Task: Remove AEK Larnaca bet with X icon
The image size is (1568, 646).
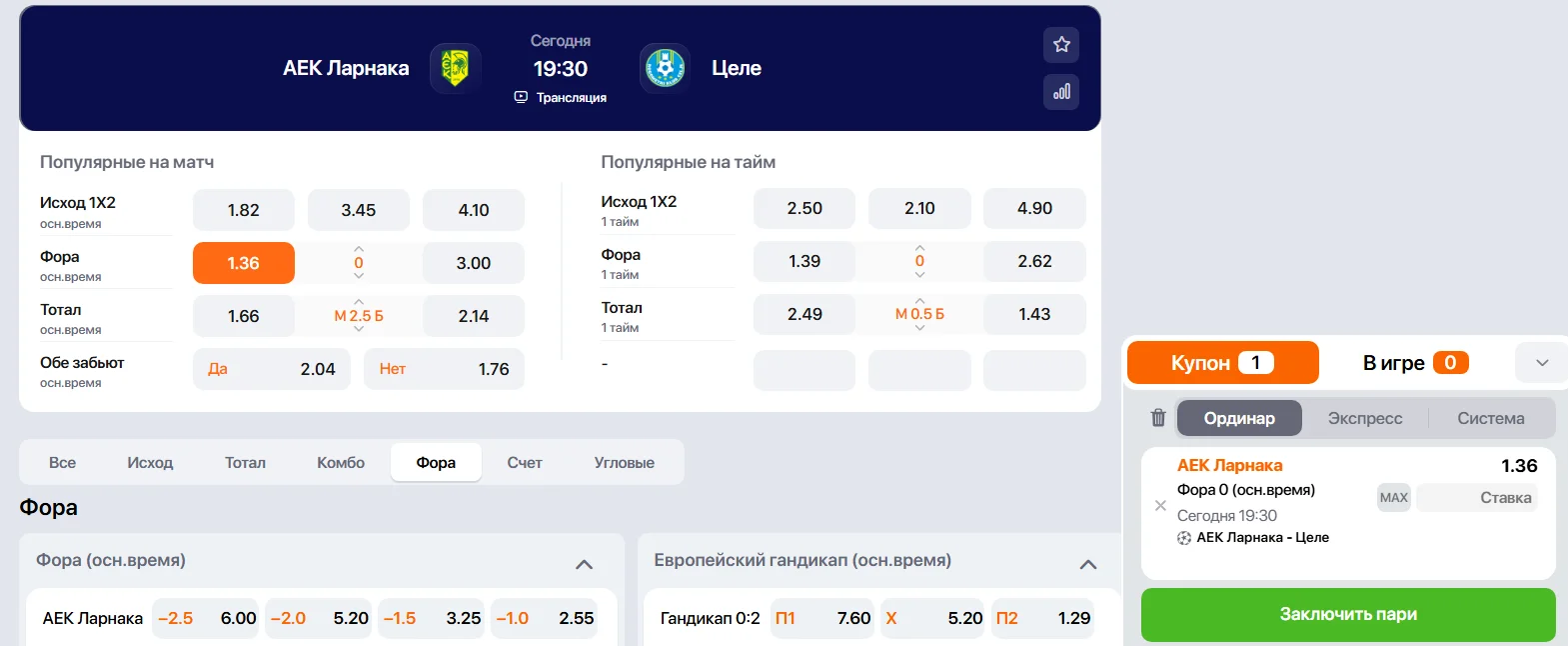Action: coord(1160,506)
